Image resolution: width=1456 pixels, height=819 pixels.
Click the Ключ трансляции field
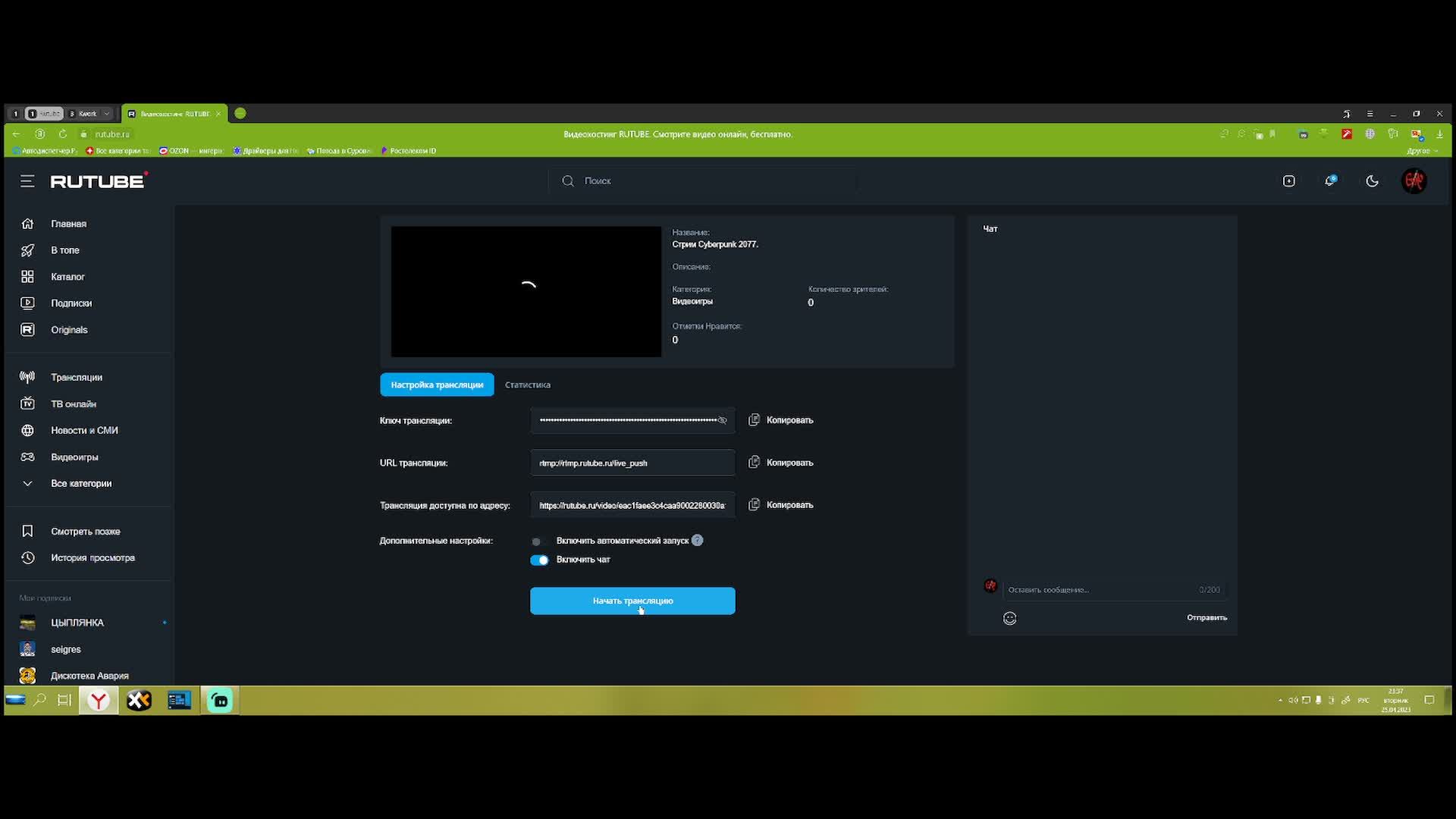[x=632, y=420]
